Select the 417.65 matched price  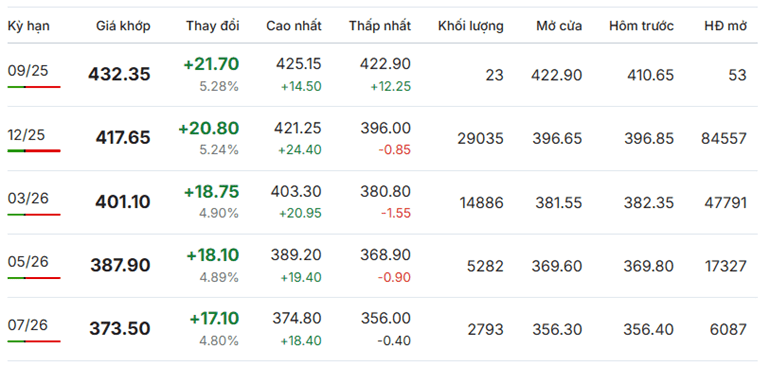(x=123, y=138)
